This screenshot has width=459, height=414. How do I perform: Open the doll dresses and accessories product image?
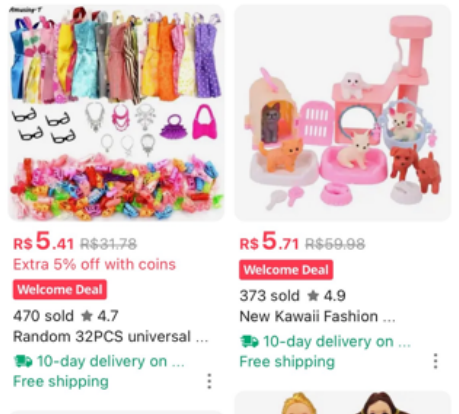click(x=116, y=113)
